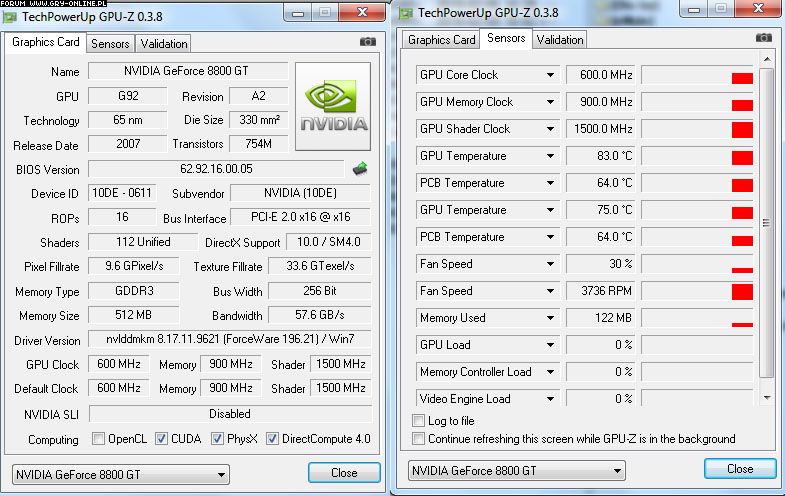
Task: Open the 3736 RPM Fan Speed dropdown
Action: click(550, 291)
